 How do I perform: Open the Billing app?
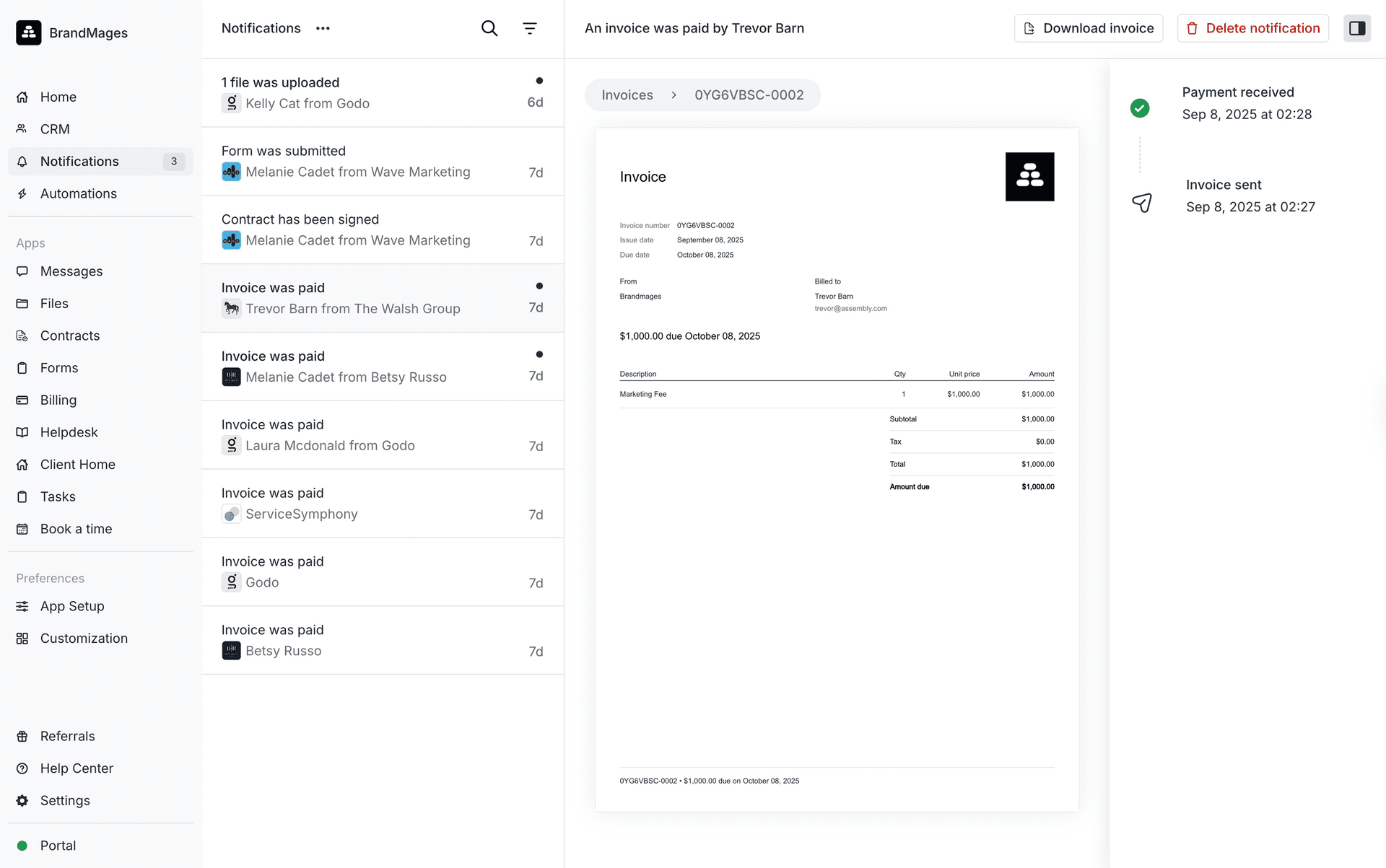(58, 400)
